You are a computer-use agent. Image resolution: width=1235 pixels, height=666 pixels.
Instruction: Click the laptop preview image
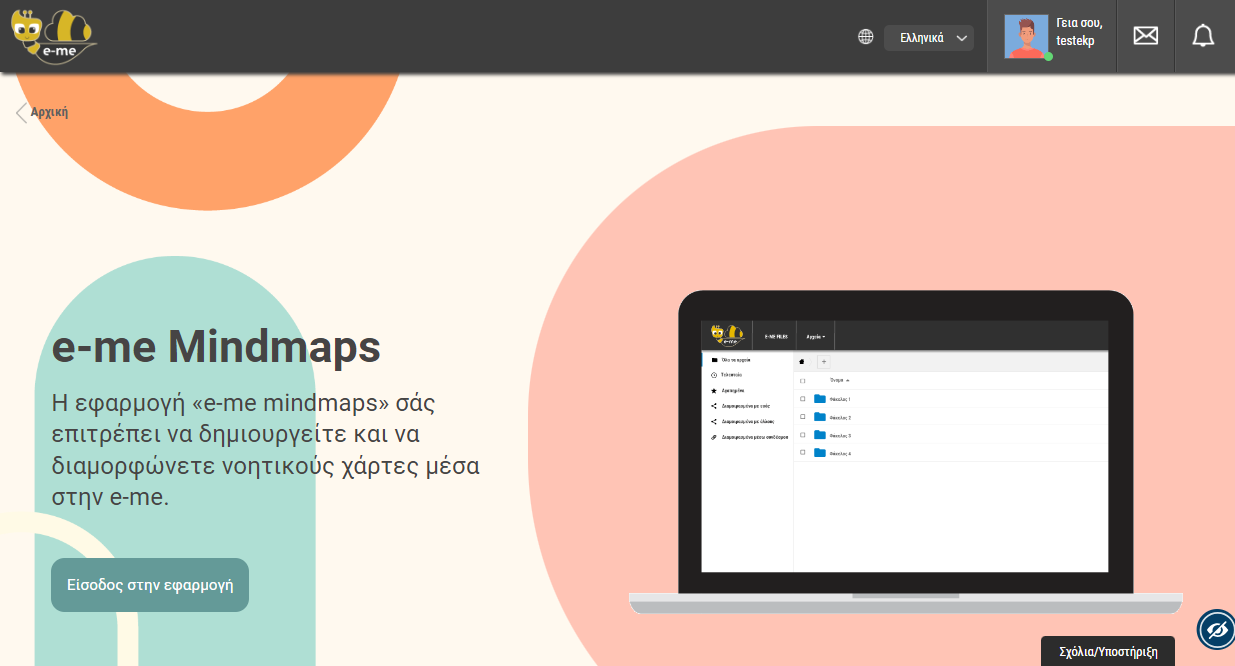906,452
